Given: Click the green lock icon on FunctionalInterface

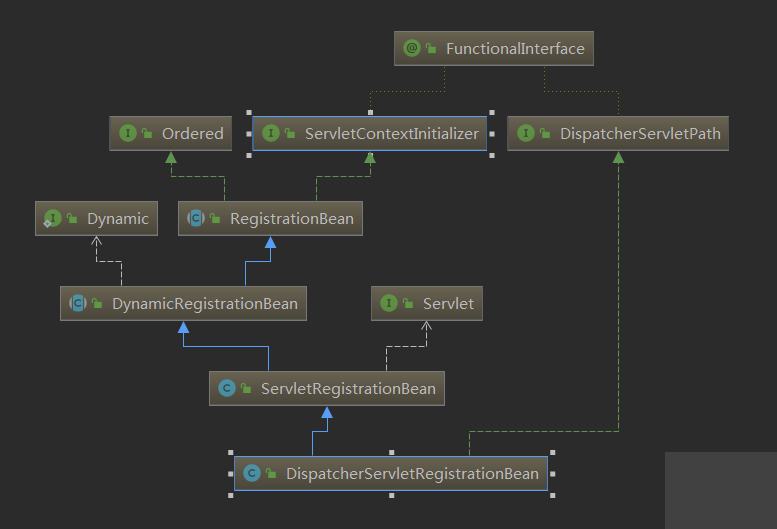Looking at the screenshot, I should (x=431, y=48).
